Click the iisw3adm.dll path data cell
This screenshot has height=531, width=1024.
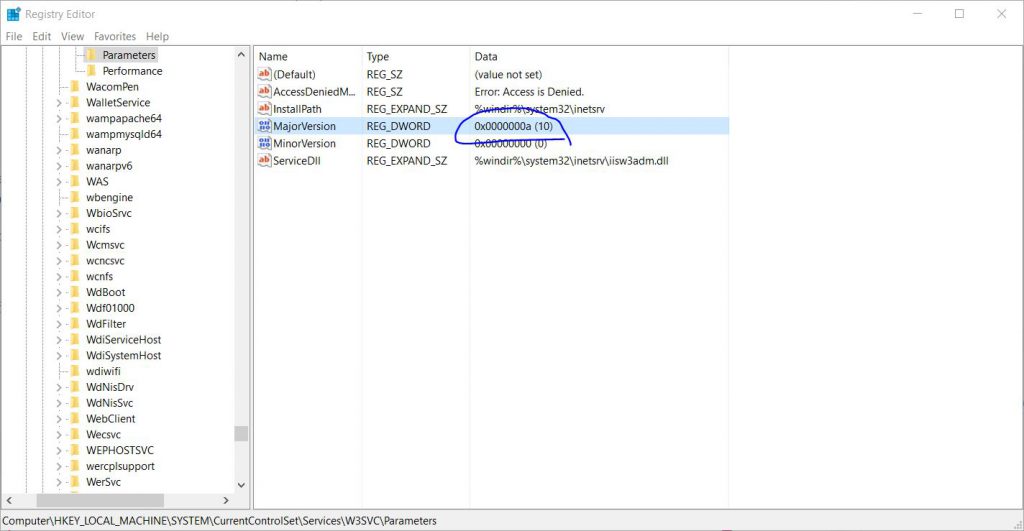571,161
